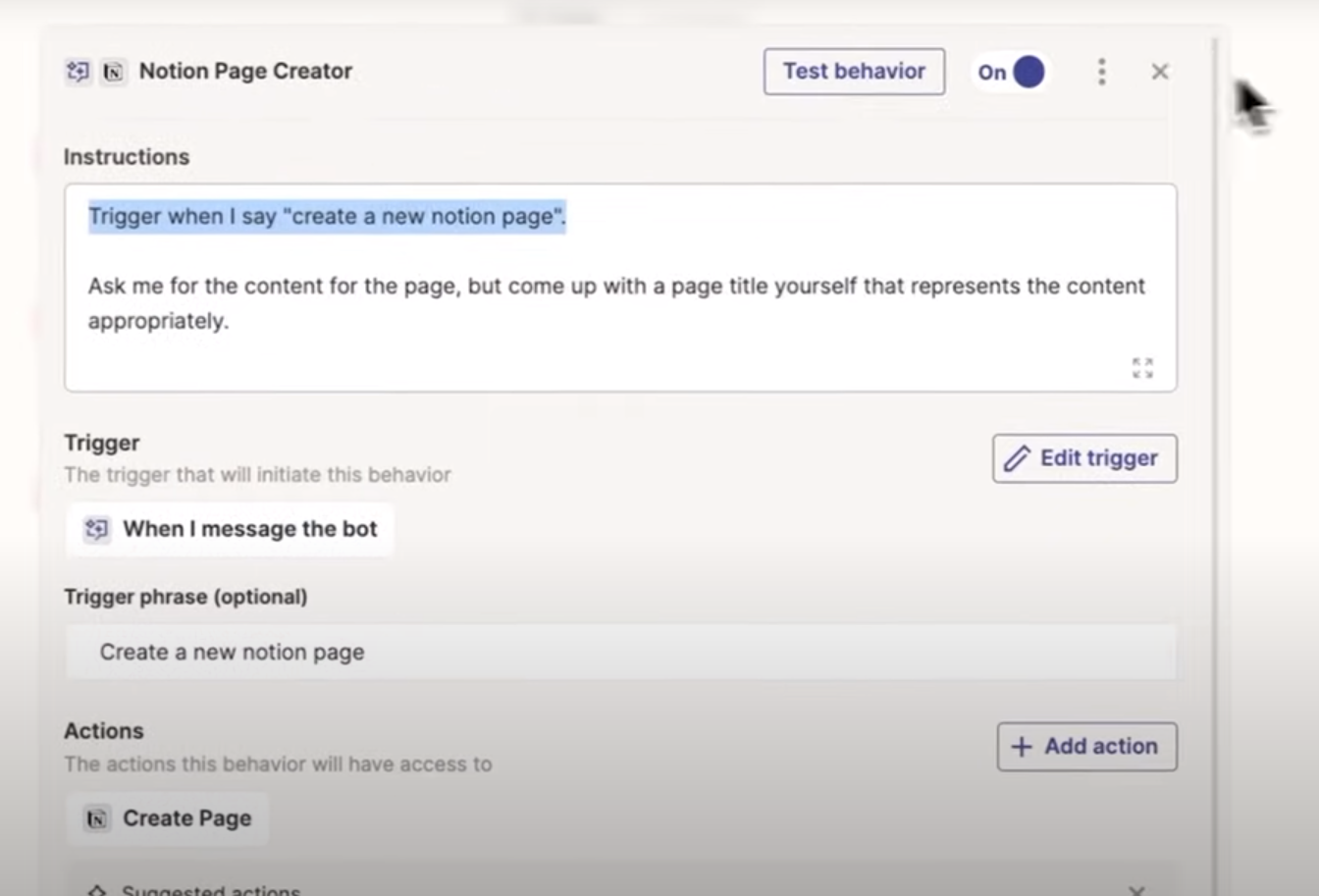
Task: Click the Notion Page Creator title
Action: tap(245, 72)
